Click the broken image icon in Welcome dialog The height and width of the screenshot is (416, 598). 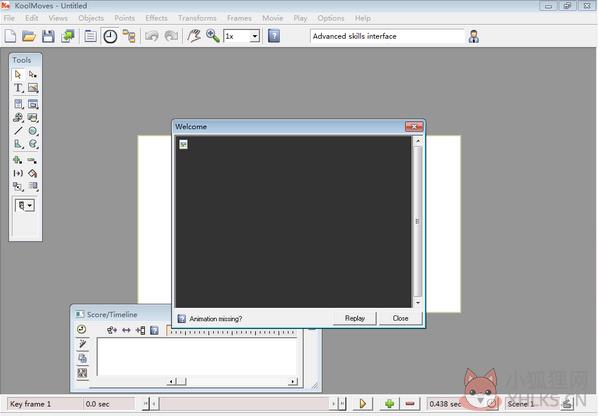183,144
